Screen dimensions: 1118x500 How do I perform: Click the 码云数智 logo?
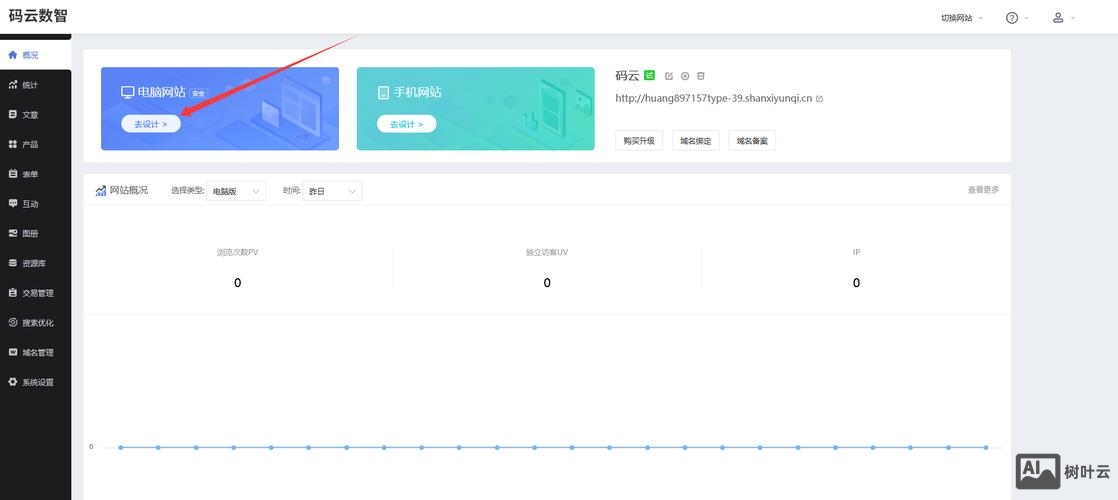(39, 16)
